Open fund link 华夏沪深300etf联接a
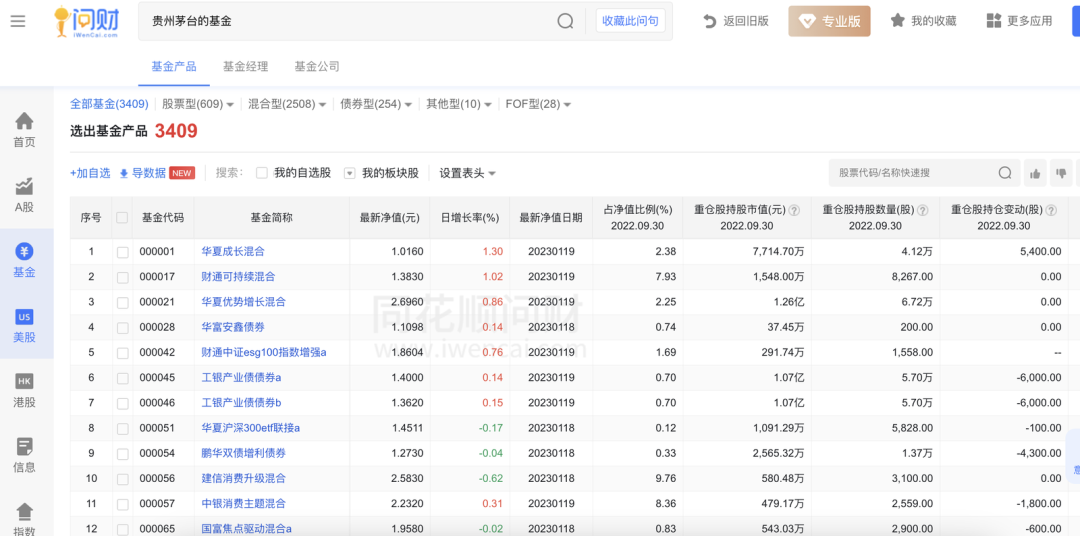Image resolution: width=1080 pixels, height=536 pixels. (x=251, y=428)
